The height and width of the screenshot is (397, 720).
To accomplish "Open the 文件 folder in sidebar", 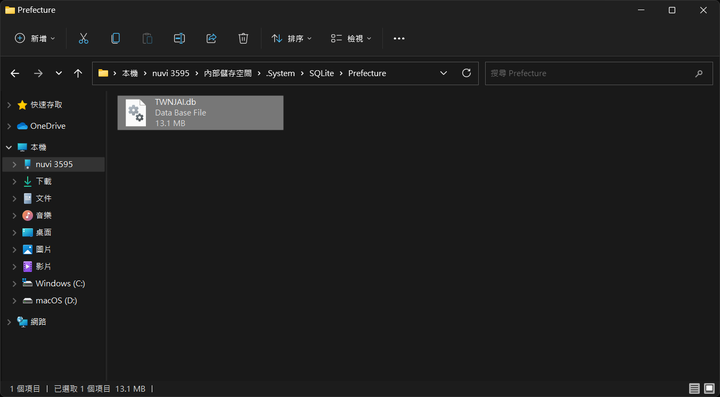I will coord(44,198).
